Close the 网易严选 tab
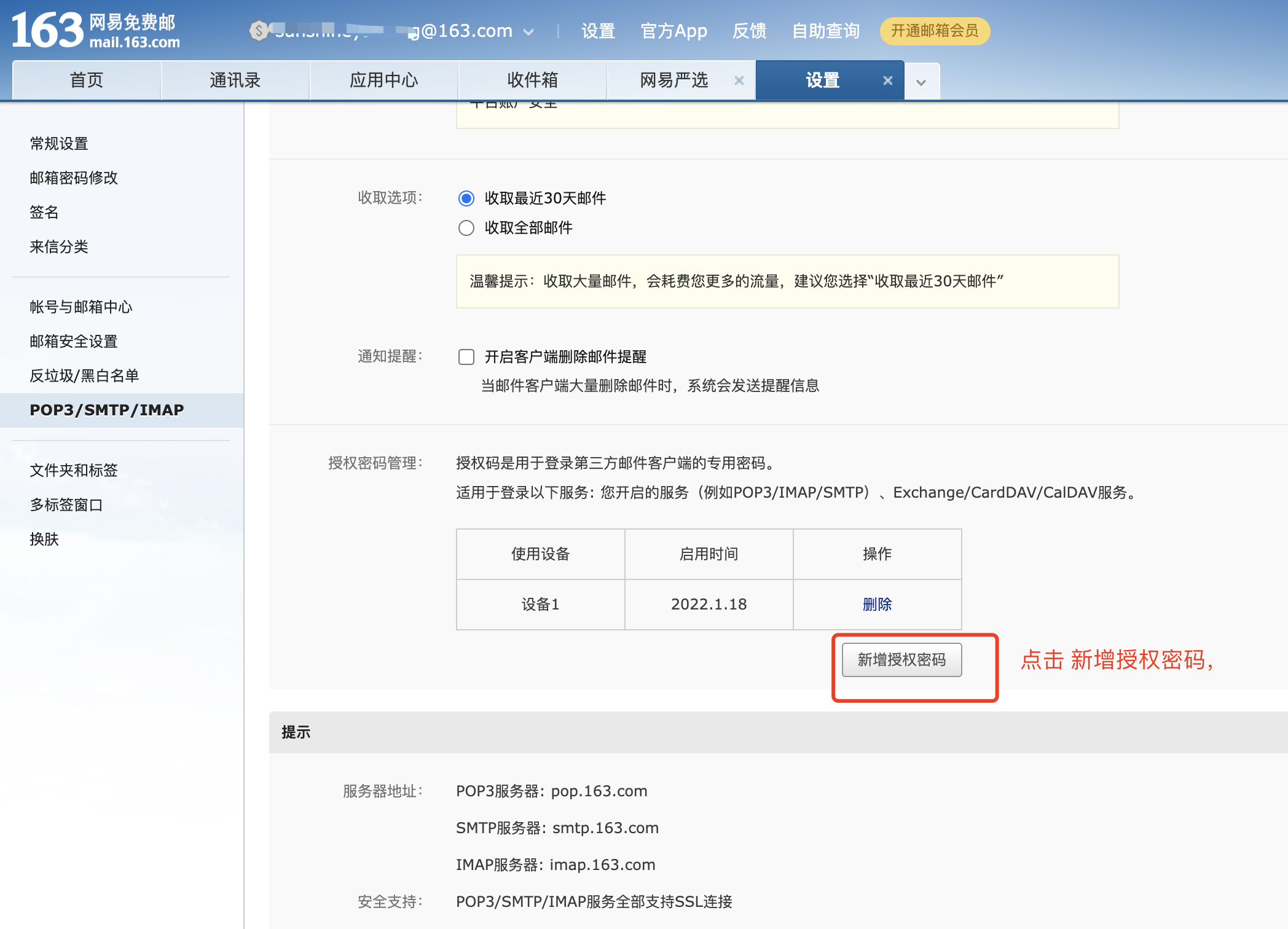 [739, 80]
